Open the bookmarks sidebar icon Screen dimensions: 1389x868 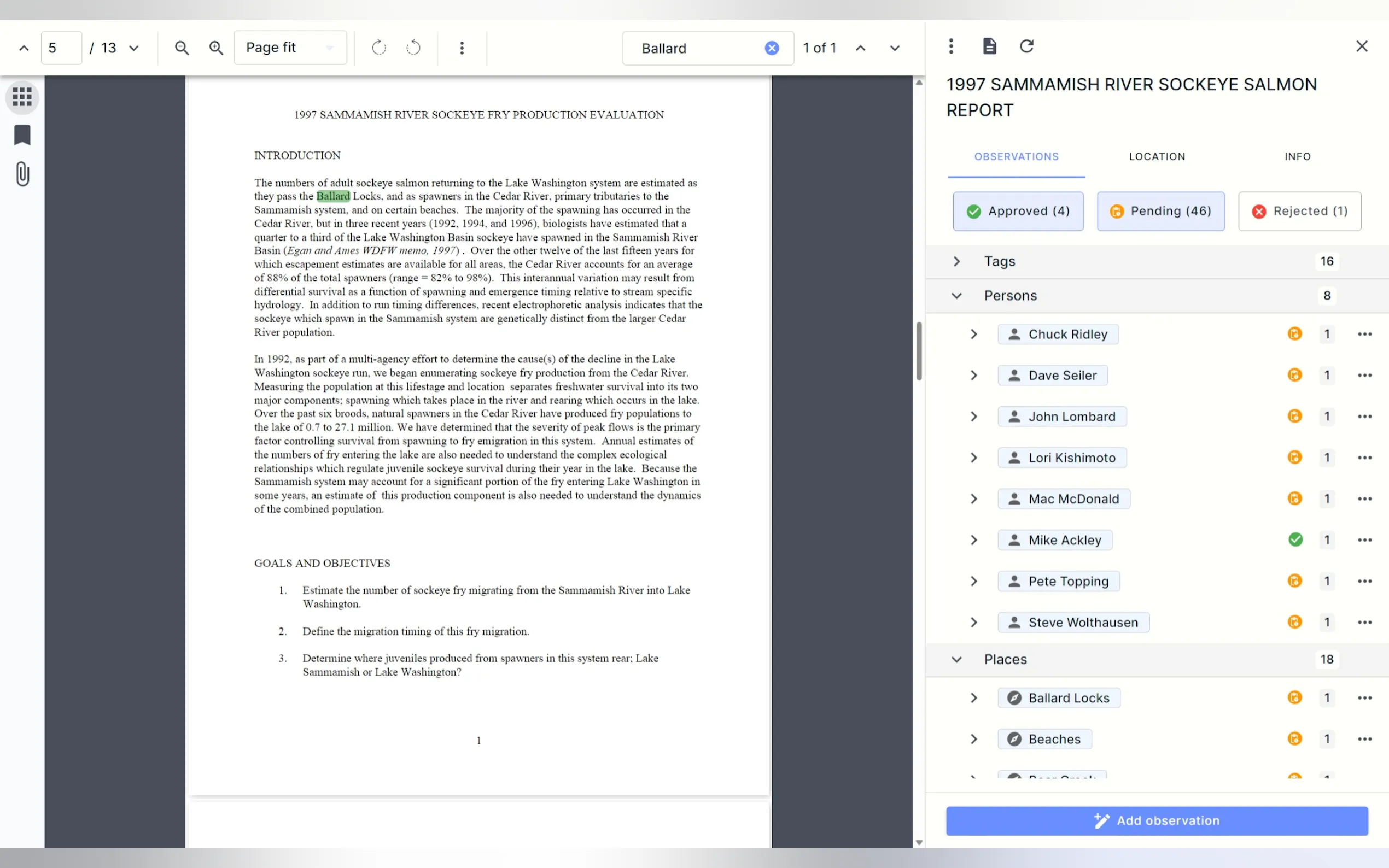click(22, 135)
